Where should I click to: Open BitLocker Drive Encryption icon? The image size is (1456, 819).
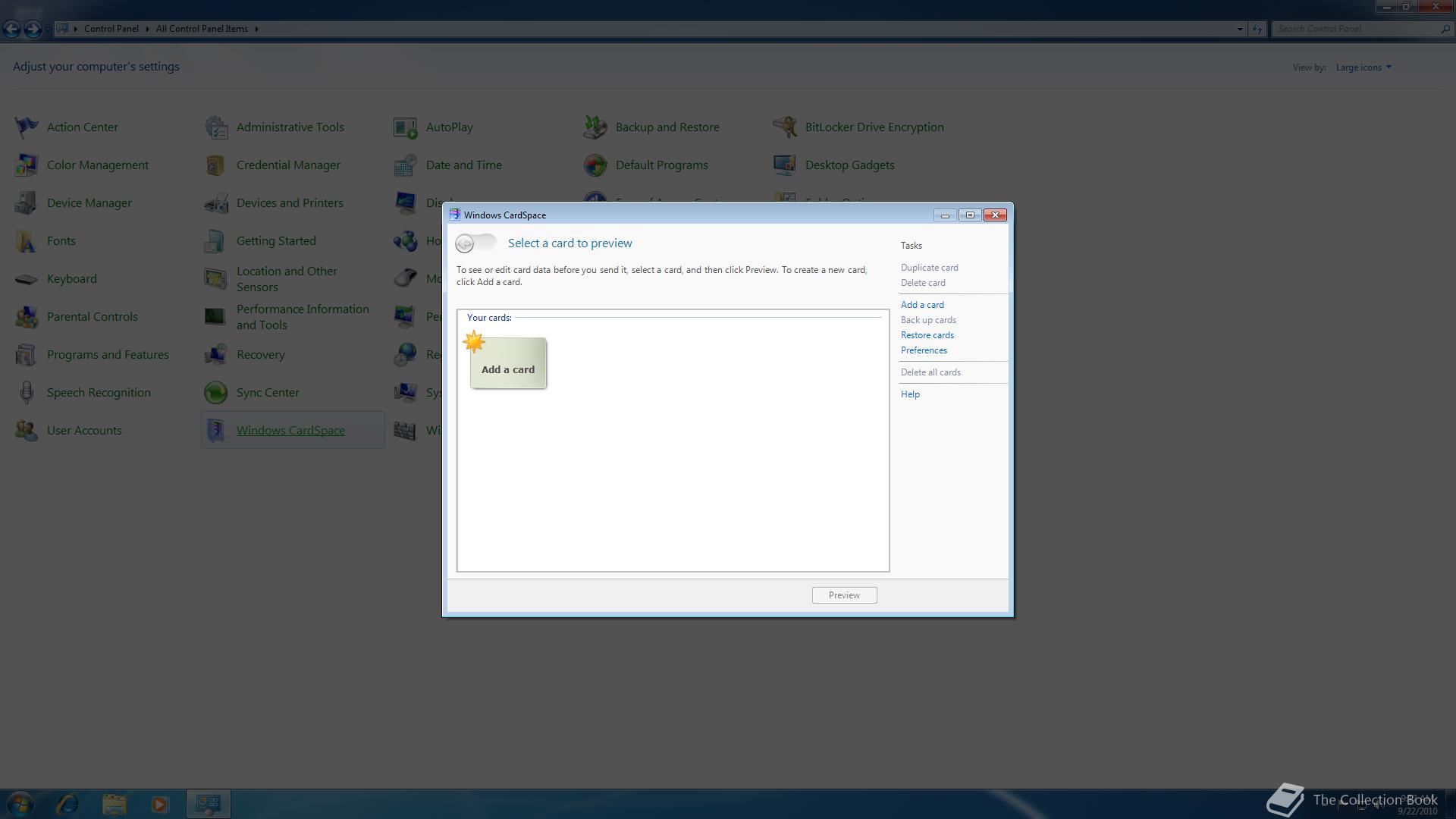[785, 127]
